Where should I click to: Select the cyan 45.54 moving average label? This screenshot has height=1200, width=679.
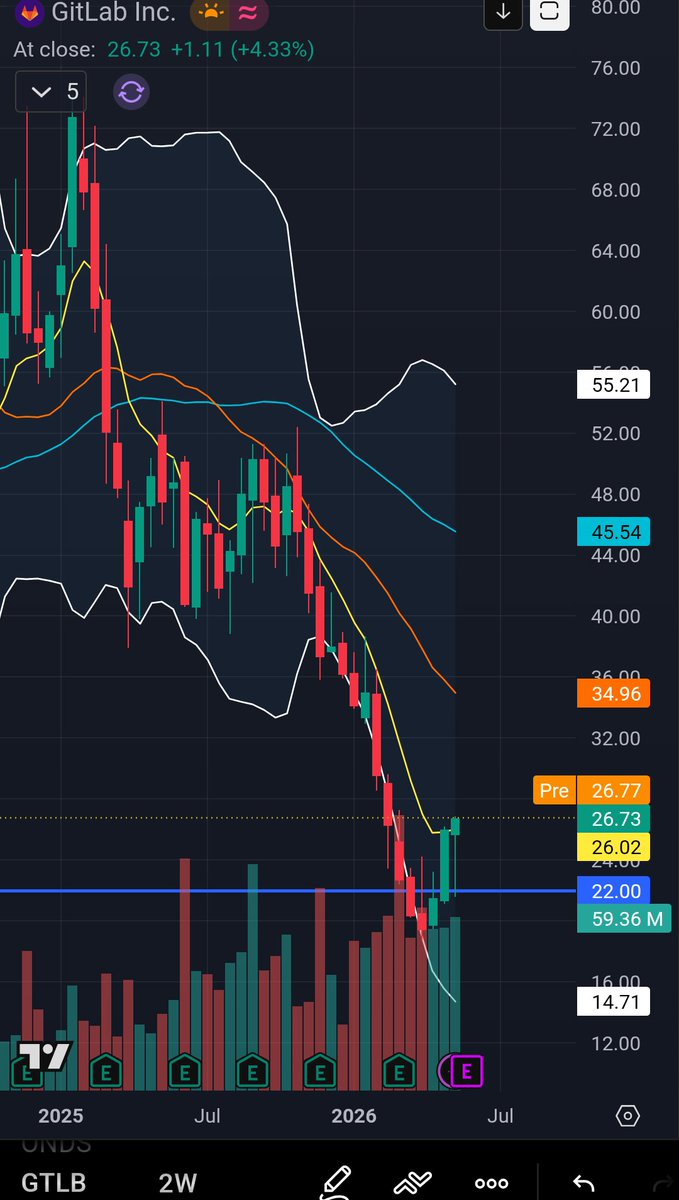click(x=613, y=531)
